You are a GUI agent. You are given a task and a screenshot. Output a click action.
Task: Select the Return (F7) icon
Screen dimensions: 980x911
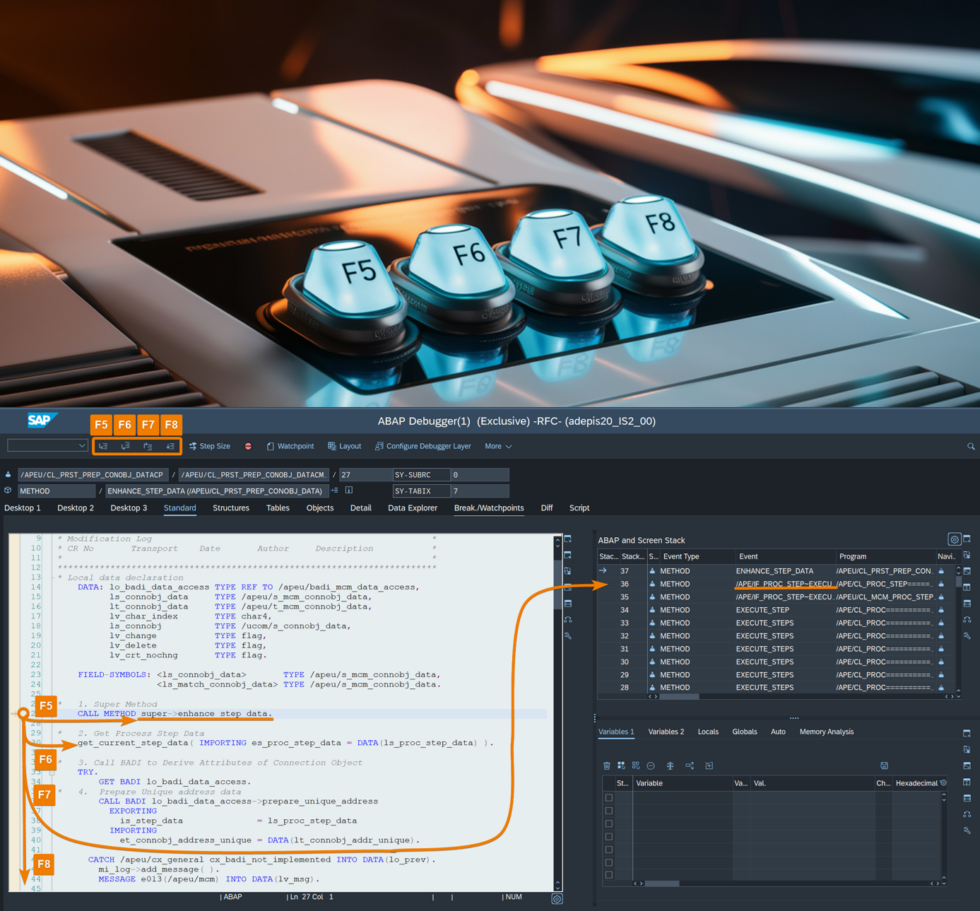click(x=147, y=446)
